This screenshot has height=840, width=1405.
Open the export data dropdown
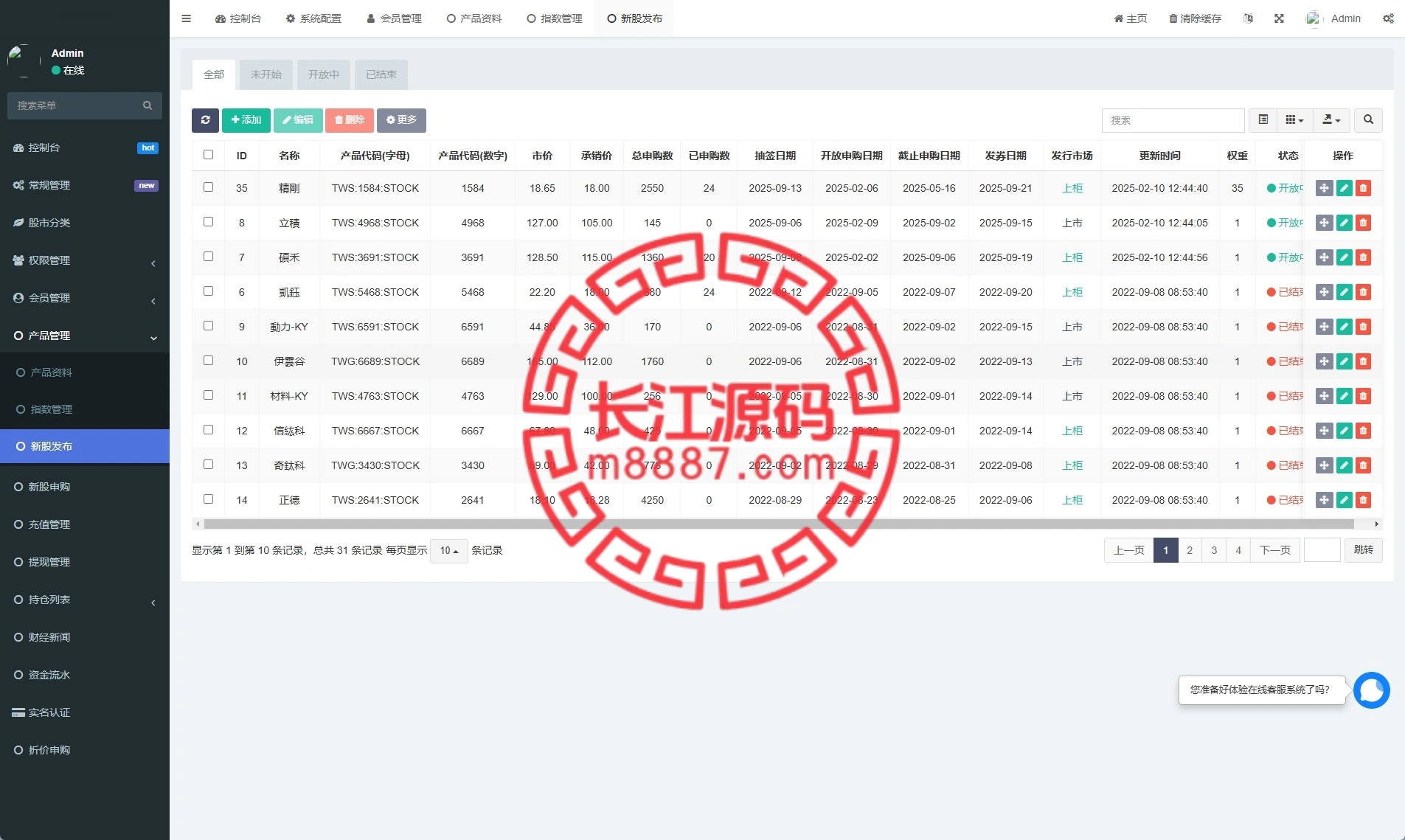pyautogui.click(x=1331, y=120)
